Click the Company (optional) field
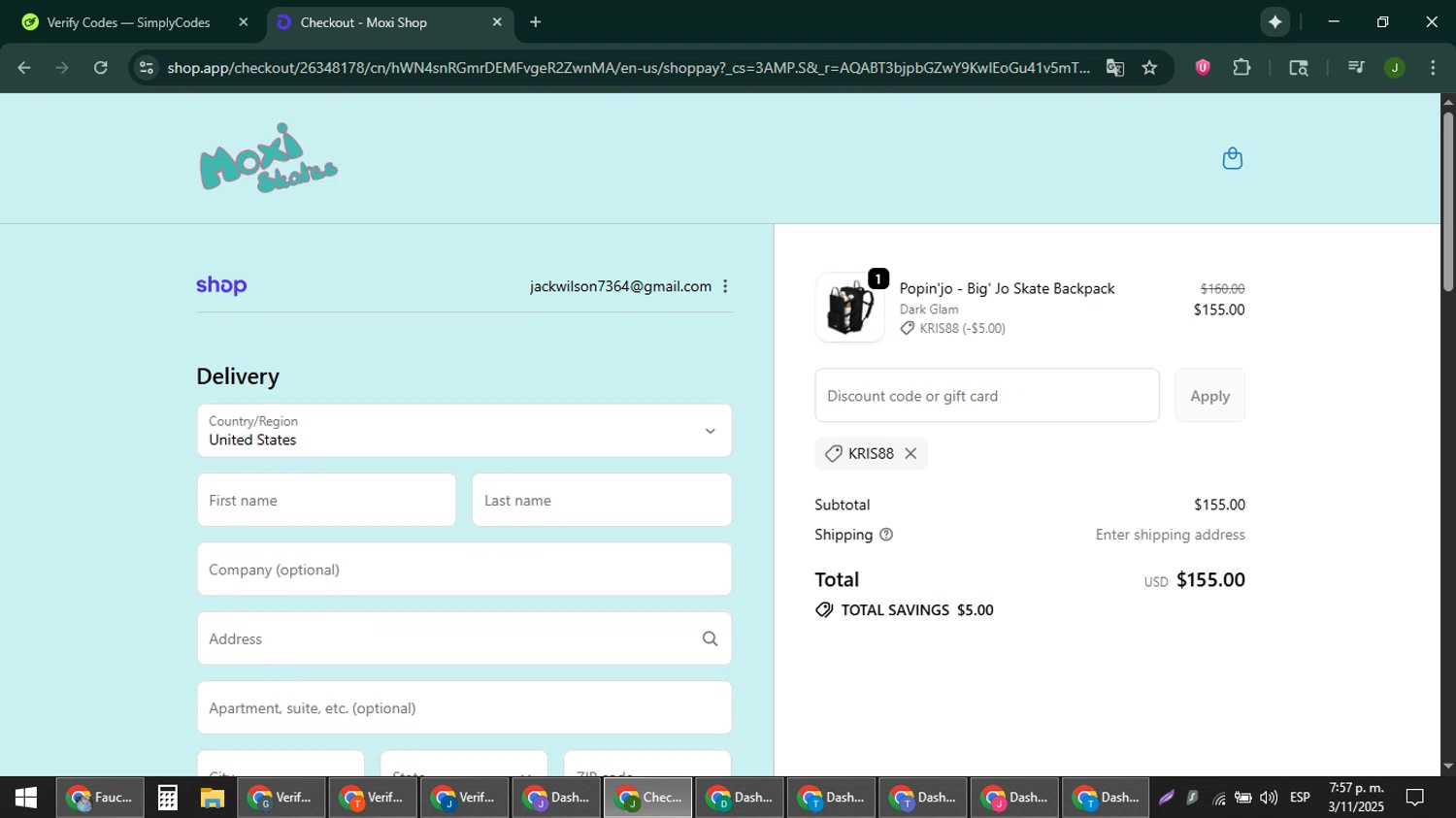 [x=464, y=570]
